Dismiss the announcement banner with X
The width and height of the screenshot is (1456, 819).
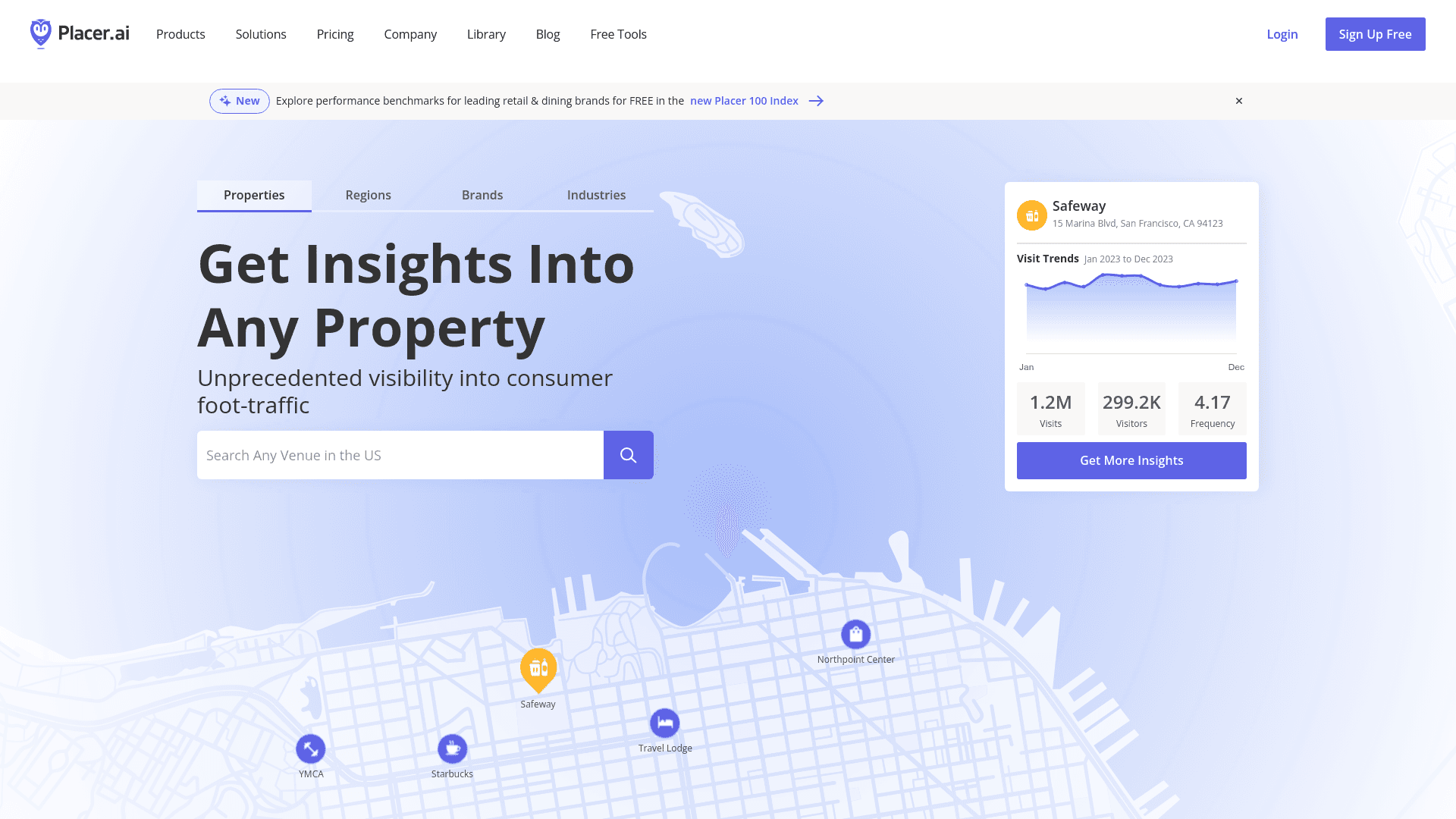pos(1239,101)
